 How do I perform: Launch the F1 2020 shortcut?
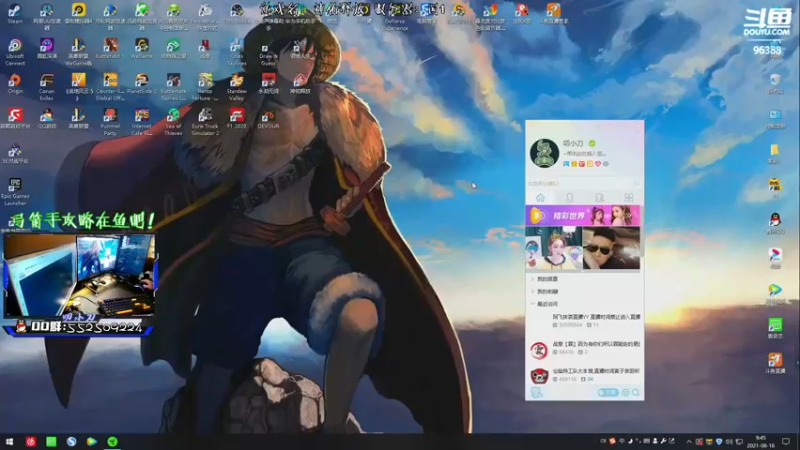click(x=236, y=118)
